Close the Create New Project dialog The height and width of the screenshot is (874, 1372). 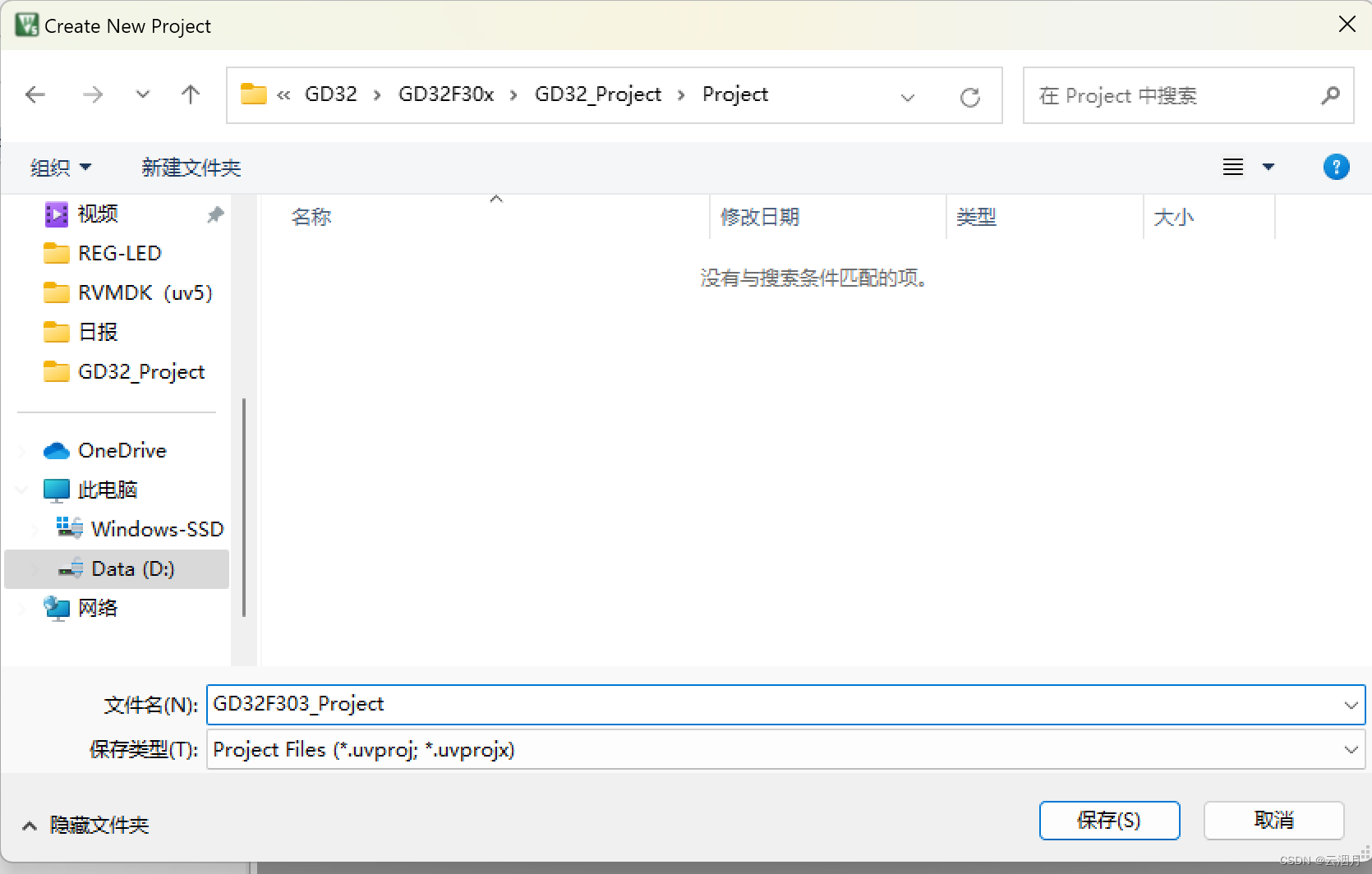coord(1347,25)
